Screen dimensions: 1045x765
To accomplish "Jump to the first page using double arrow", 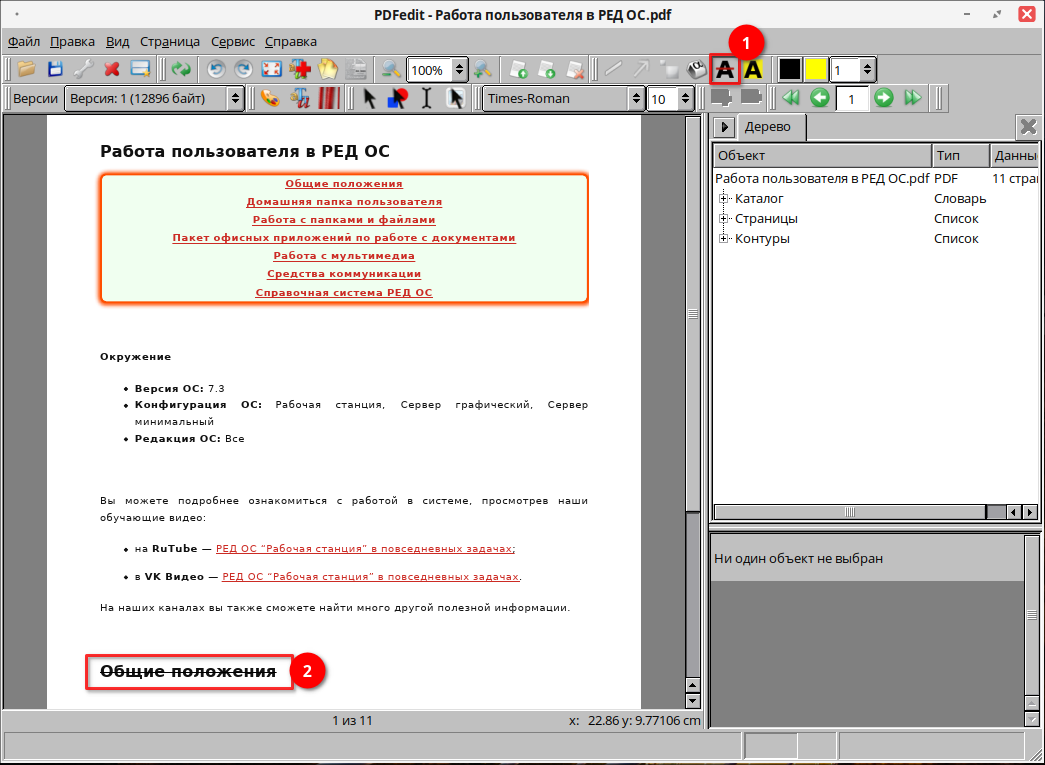I will (x=791, y=98).
